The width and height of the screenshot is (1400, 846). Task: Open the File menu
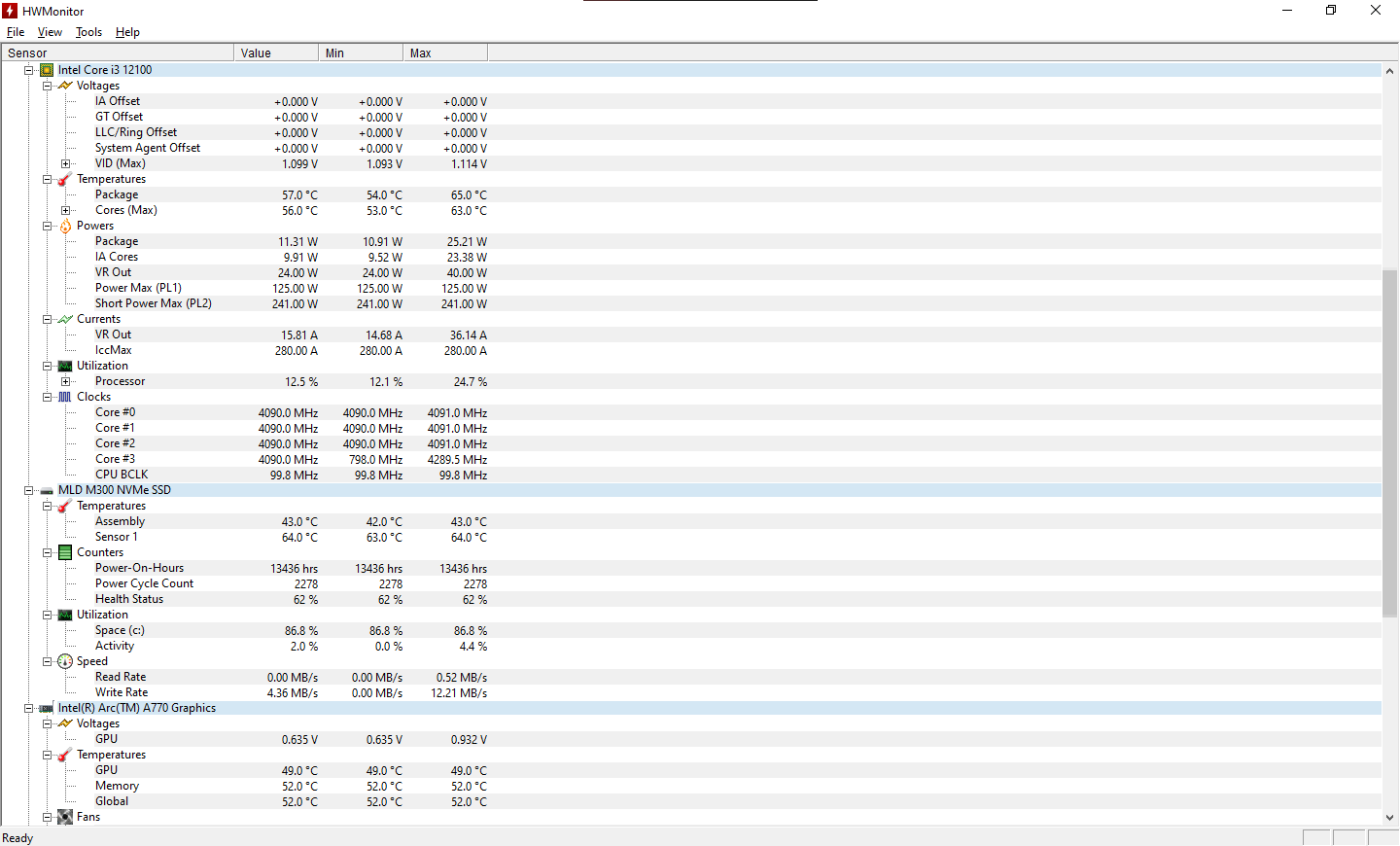point(16,32)
